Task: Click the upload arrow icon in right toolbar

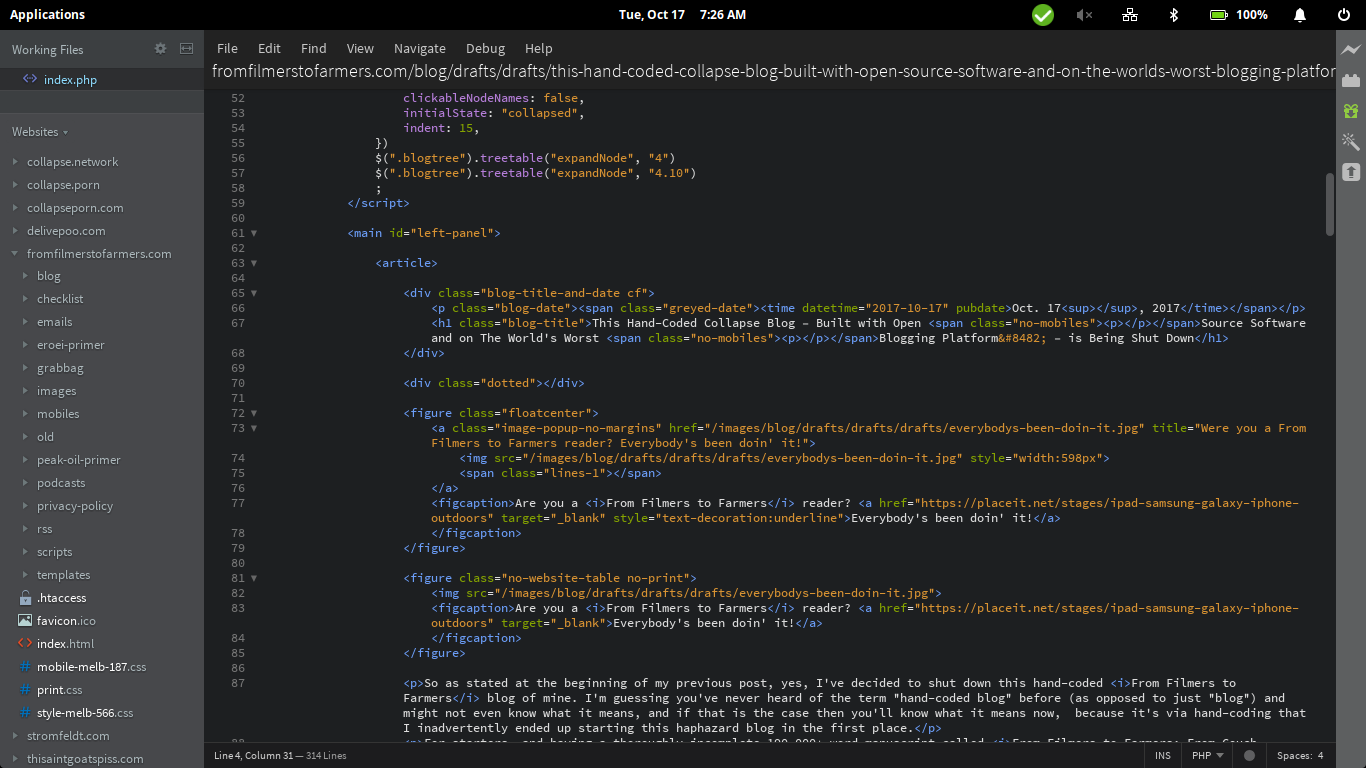Action: pyautogui.click(x=1351, y=172)
